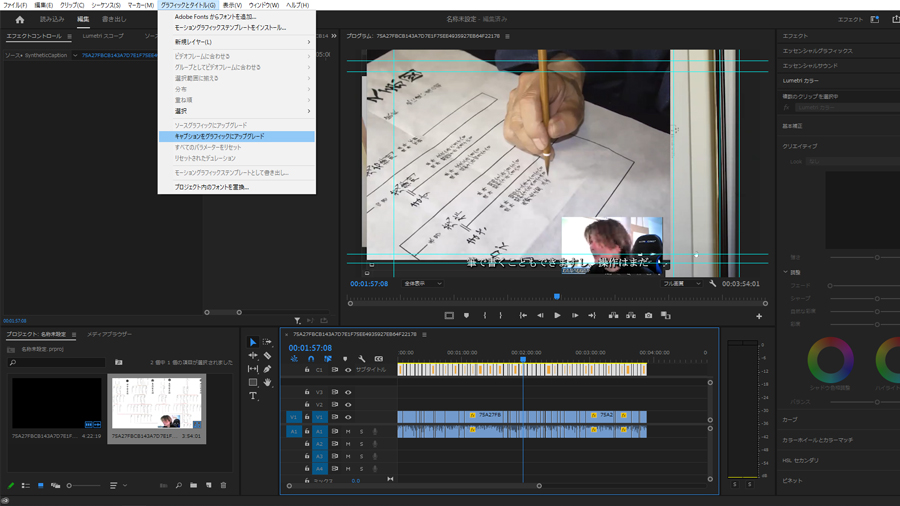
Task: Select the Rectangle tool
Action: pos(253,382)
